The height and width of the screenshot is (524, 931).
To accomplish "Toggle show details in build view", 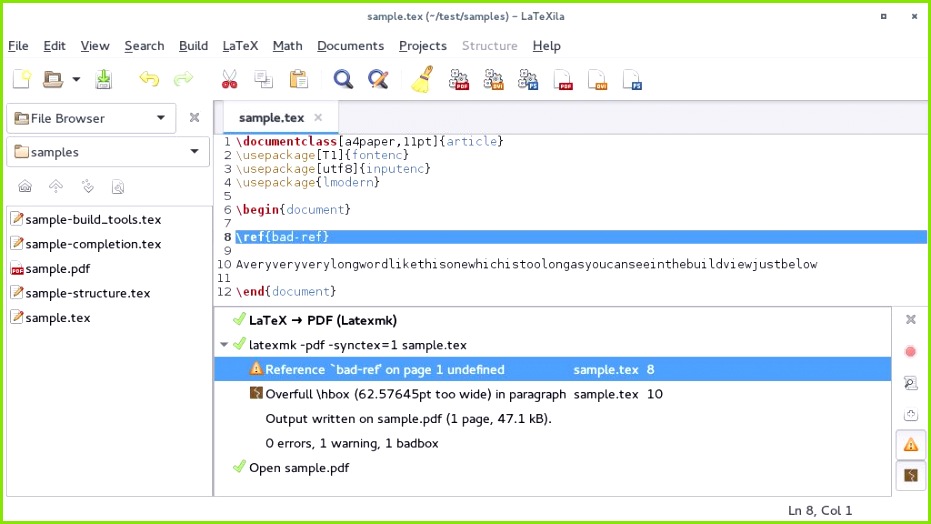I will (910, 383).
